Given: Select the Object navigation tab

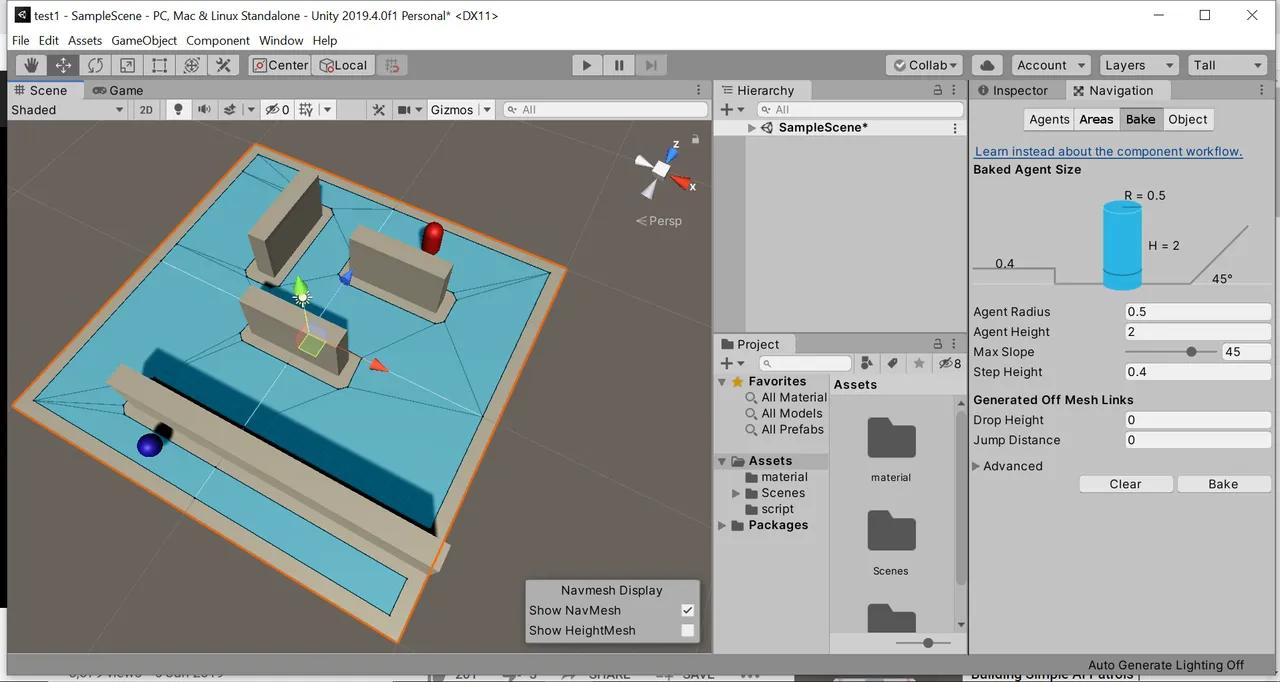Looking at the screenshot, I should click(1188, 119).
